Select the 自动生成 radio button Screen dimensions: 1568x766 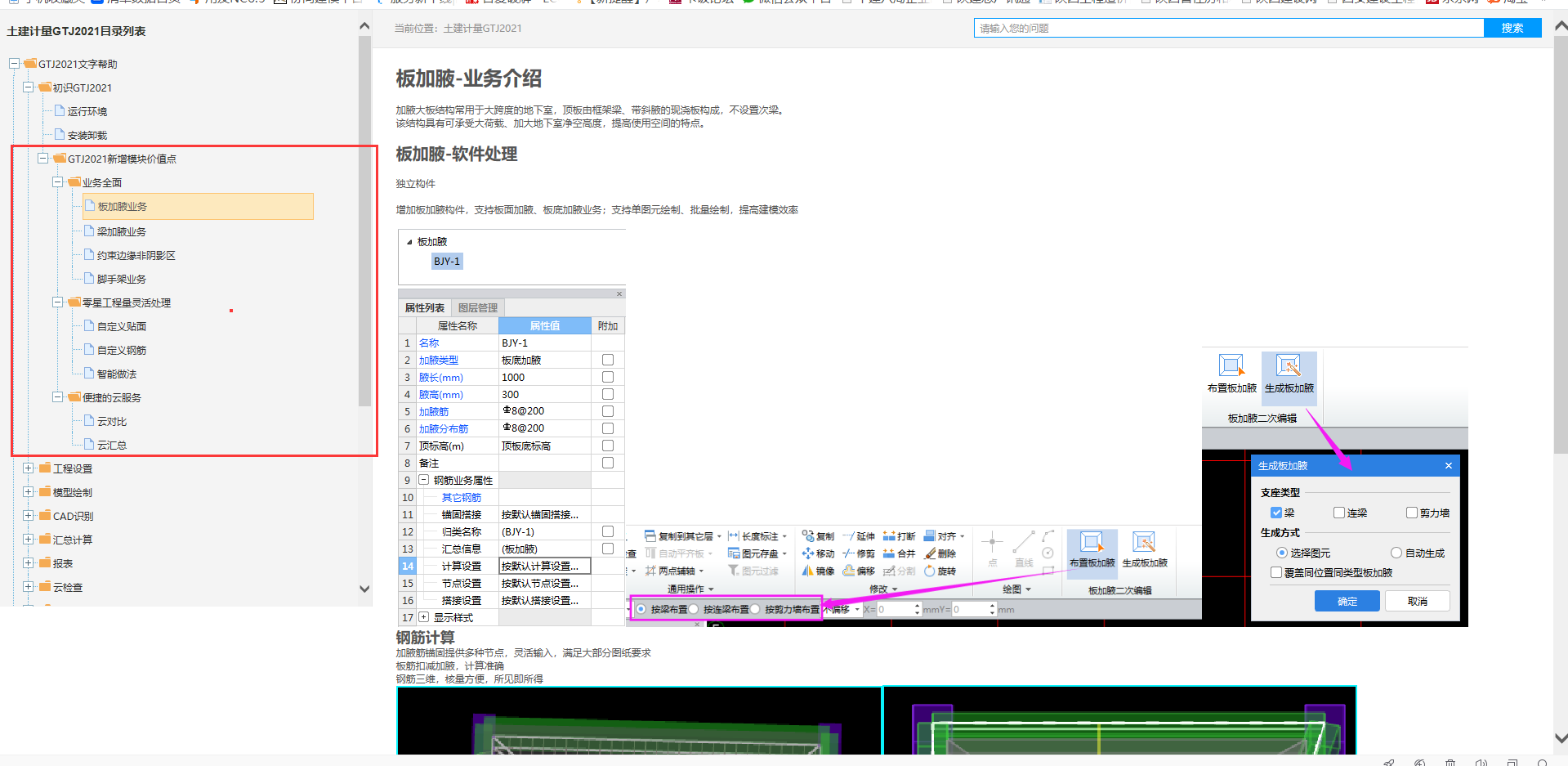point(1396,553)
